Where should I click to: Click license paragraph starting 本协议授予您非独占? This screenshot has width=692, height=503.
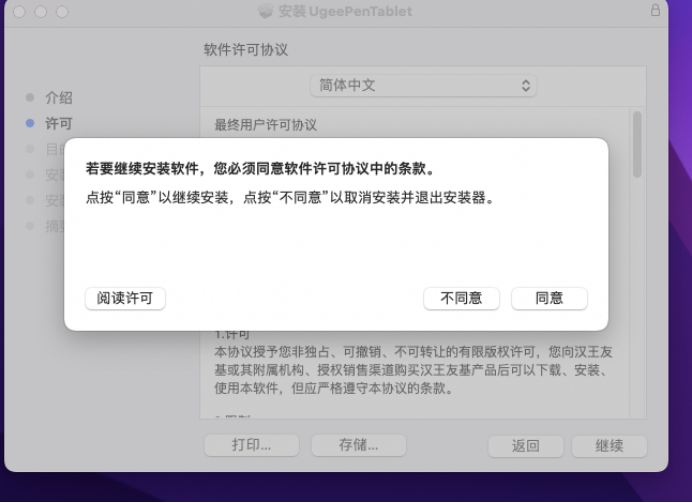pyautogui.click(x=413, y=370)
